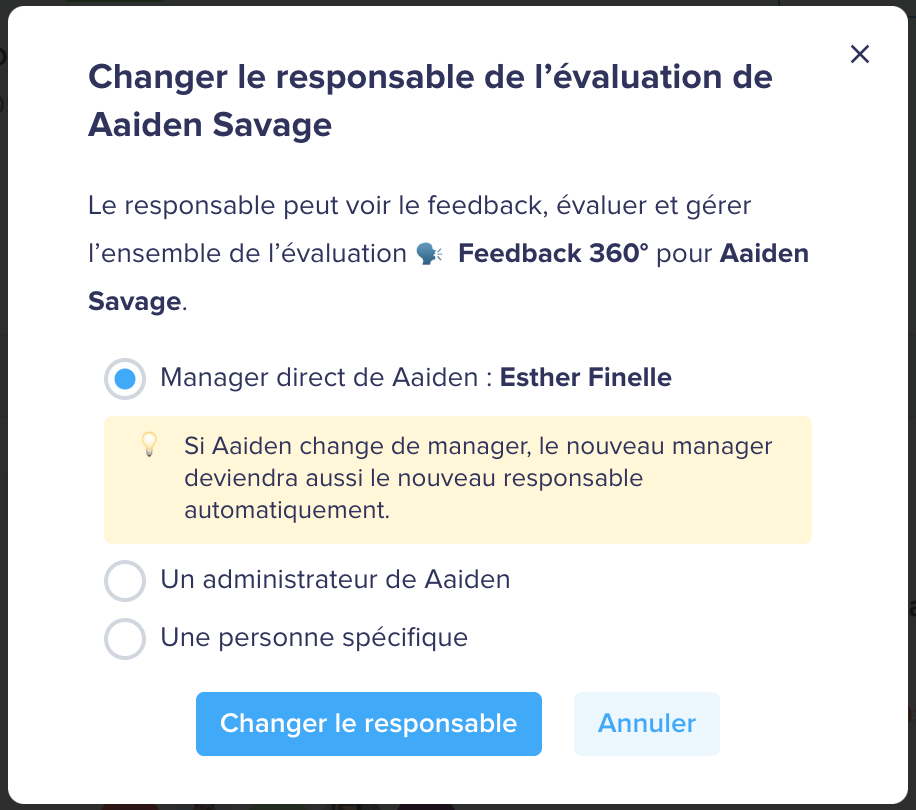
Task: Click the Une personne spécifique label text
Action: coord(314,638)
